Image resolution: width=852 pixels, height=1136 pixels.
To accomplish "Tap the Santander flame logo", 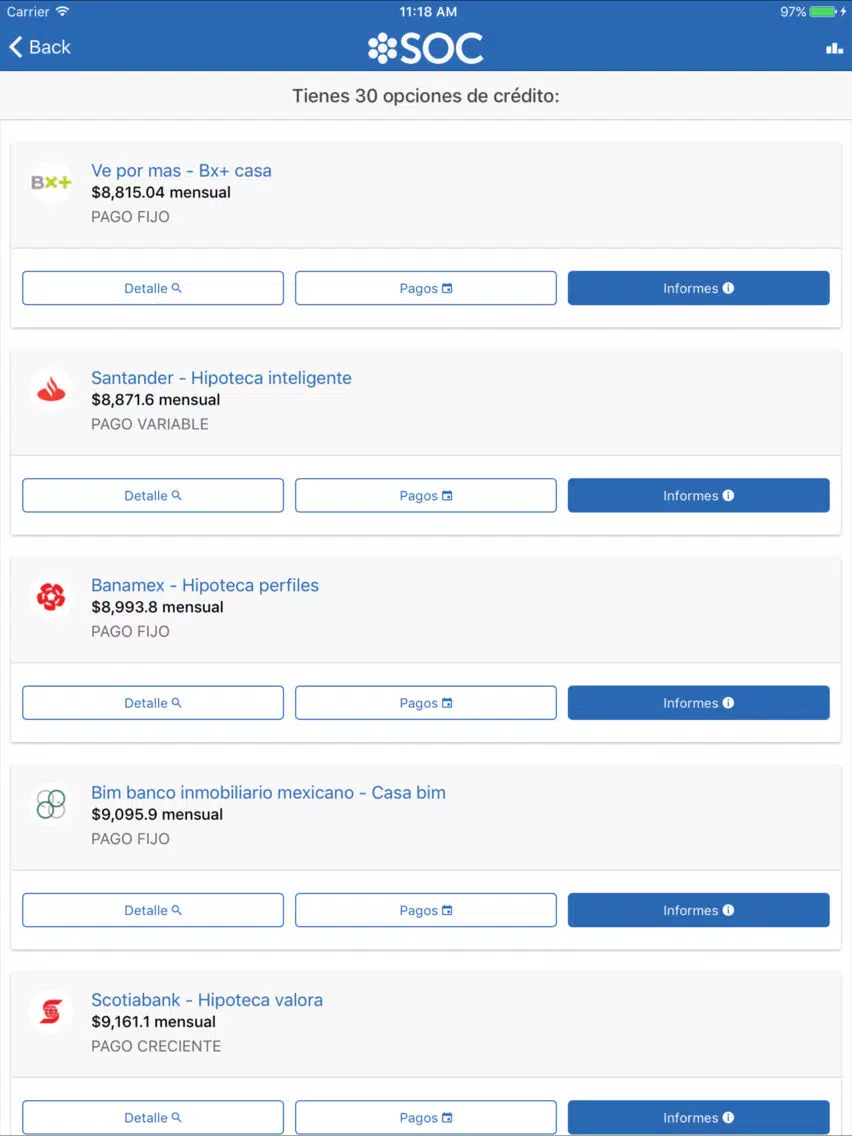I will 51,390.
